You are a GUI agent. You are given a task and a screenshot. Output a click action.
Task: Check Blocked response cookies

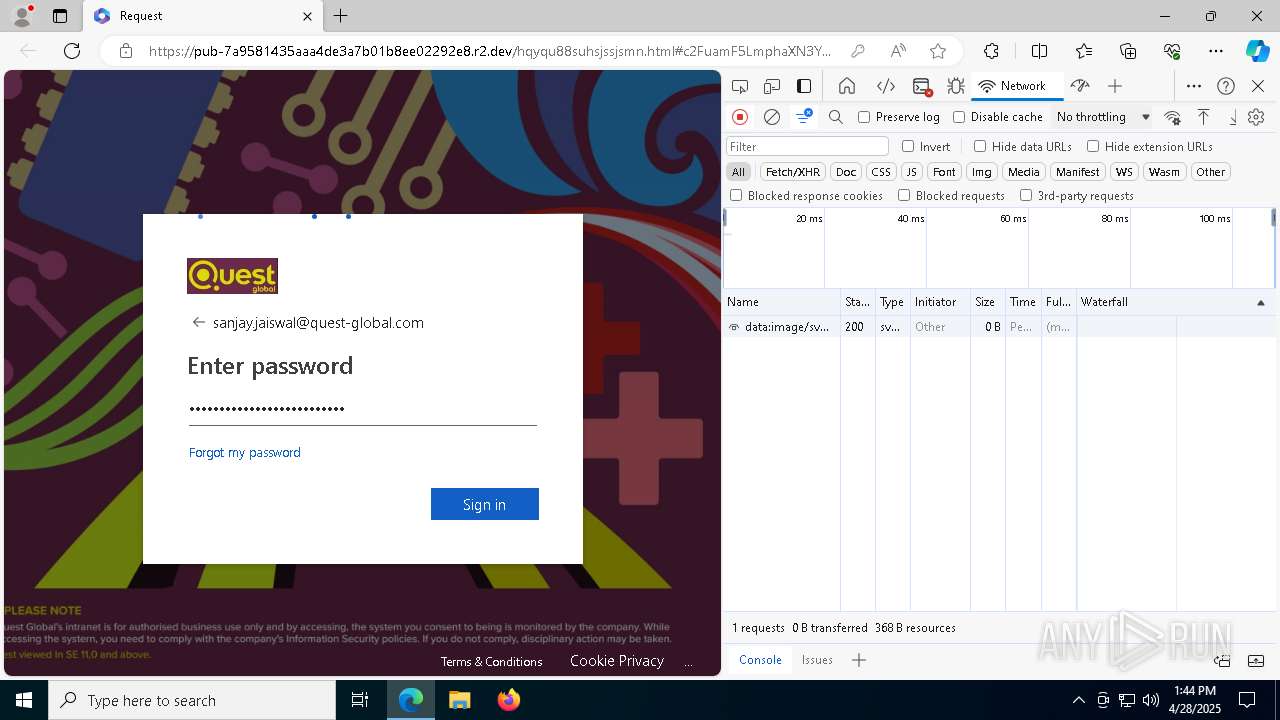(736, 196)
